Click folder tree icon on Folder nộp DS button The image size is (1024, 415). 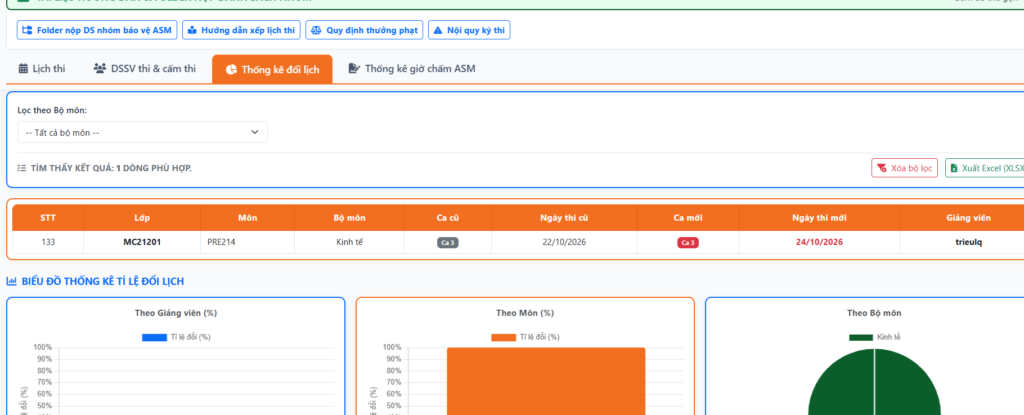click(27, 30)
